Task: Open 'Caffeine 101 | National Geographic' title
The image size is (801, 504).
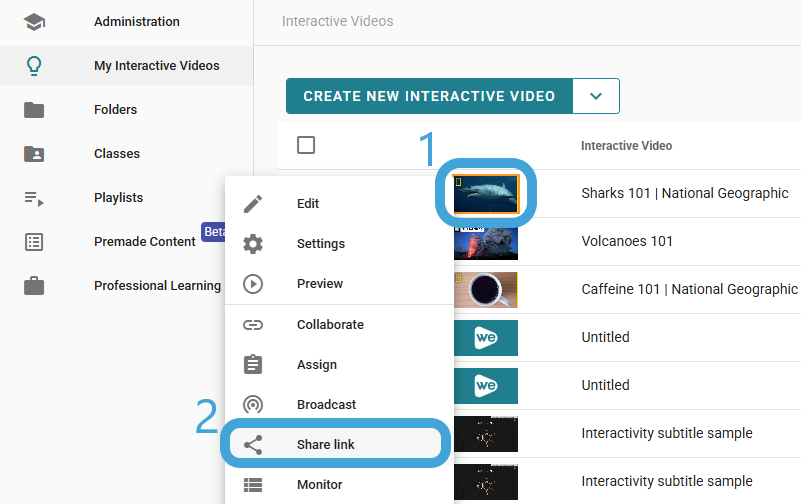Action: click(x=689, y=290)
